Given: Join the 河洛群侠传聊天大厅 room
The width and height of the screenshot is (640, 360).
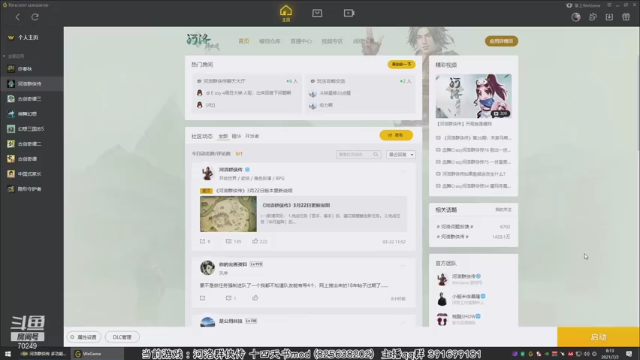Looking at the screenshot, I should coord(247,93).
